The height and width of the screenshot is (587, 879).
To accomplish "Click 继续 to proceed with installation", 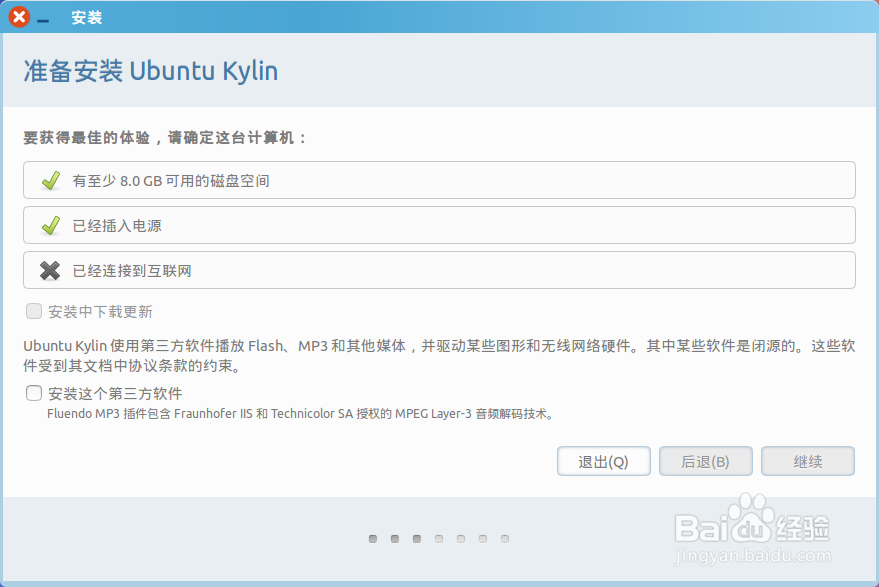I will click(x=808, y=461).
